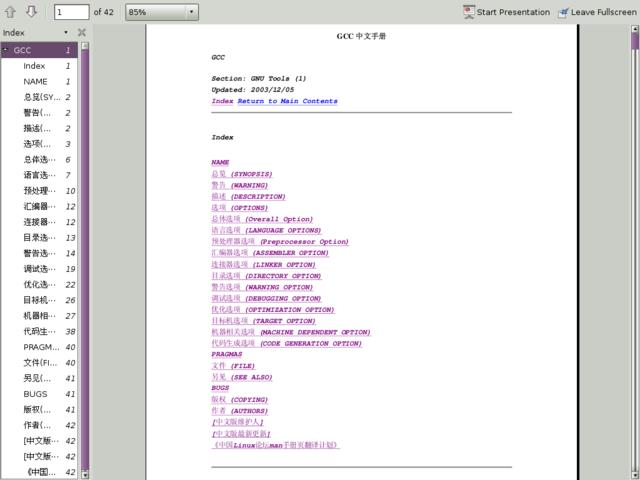Image resolution: width=640 pixels, height=480 pixels.
Task: Go to previous page with up arrow
Action: 11,12
